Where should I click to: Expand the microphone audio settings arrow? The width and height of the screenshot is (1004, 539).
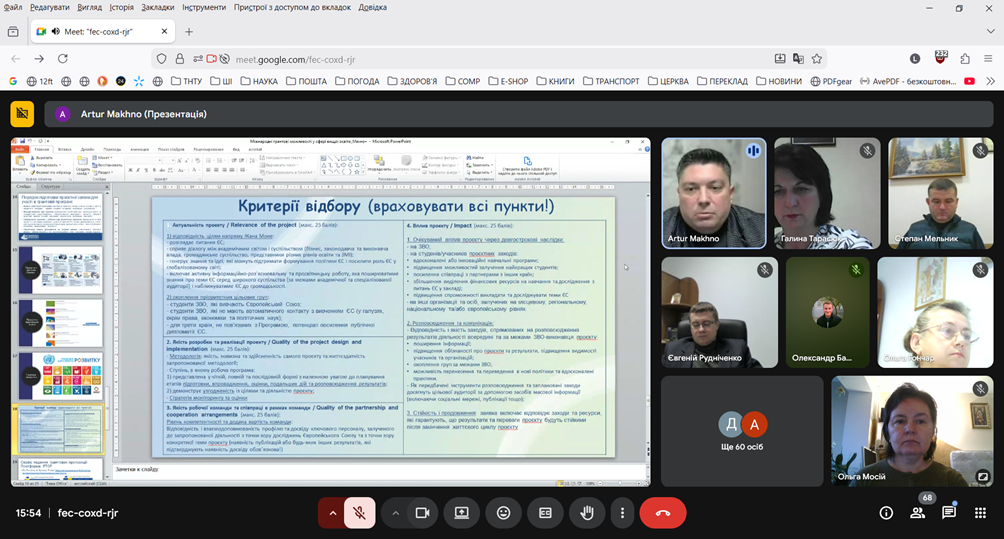pyautogui.click(x=332, y=512)
